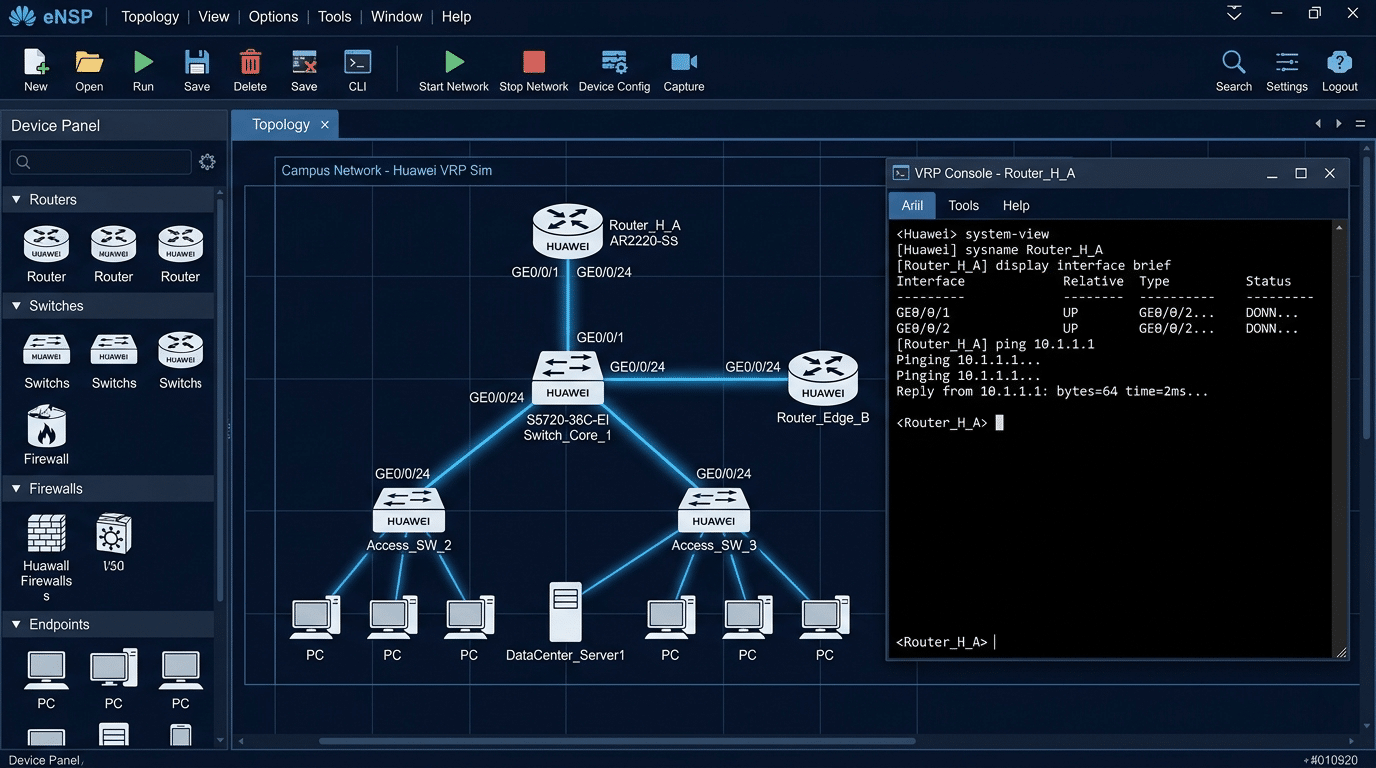
Task: Collapse the Routers category
Action: tap(16, 200)
